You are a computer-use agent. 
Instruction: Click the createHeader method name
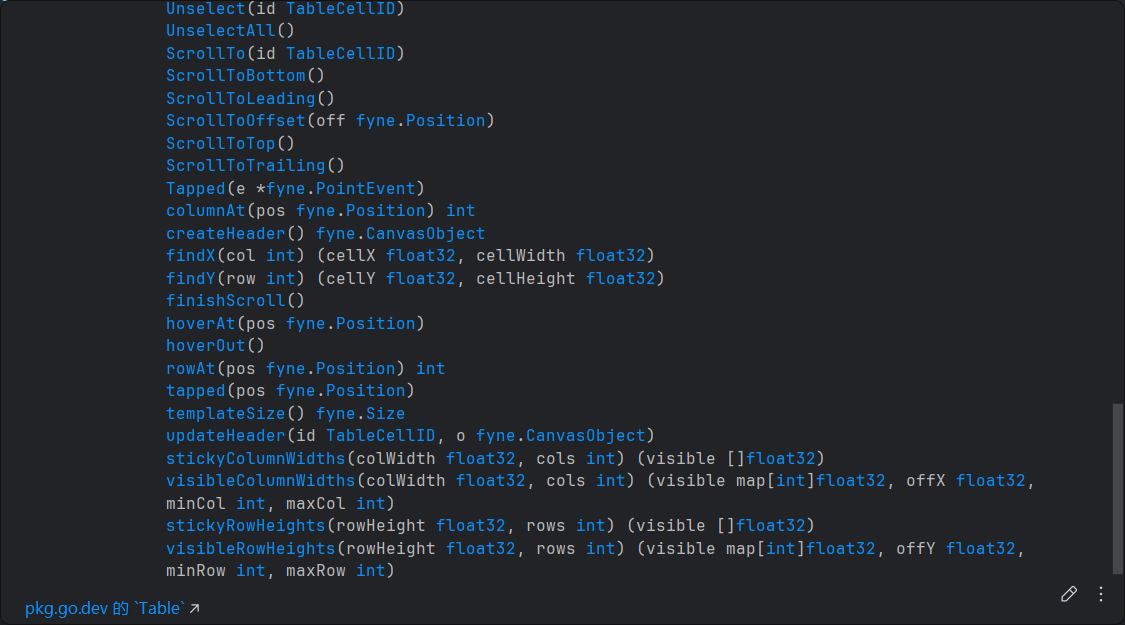(226, 233)
